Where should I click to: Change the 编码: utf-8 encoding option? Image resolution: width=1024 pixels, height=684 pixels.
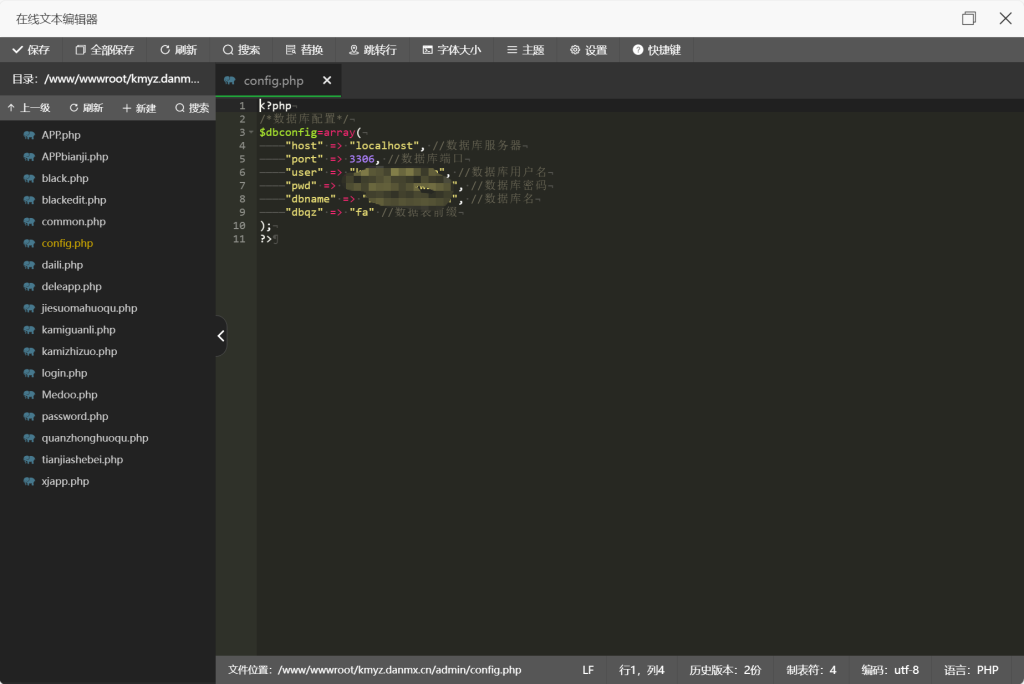coord(890,670)
